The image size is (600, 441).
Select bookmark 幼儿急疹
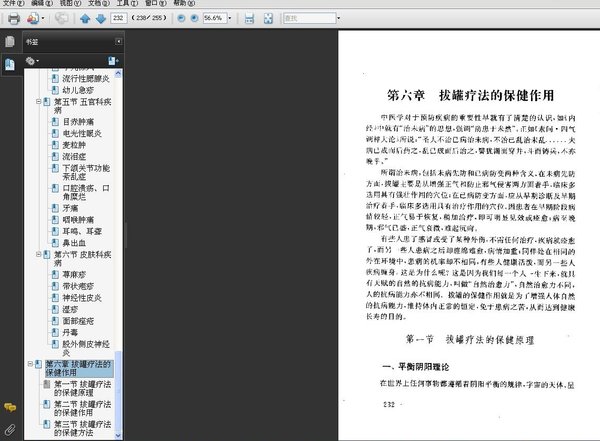[78, 90]
